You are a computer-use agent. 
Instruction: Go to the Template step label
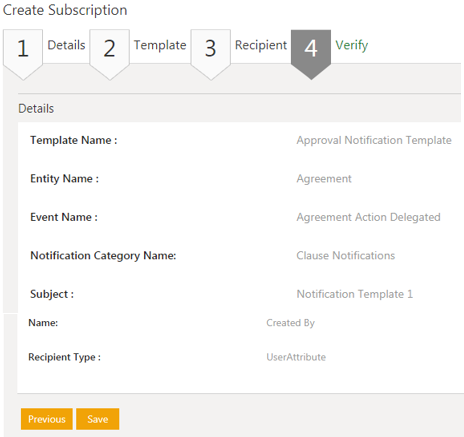(160, 45)
